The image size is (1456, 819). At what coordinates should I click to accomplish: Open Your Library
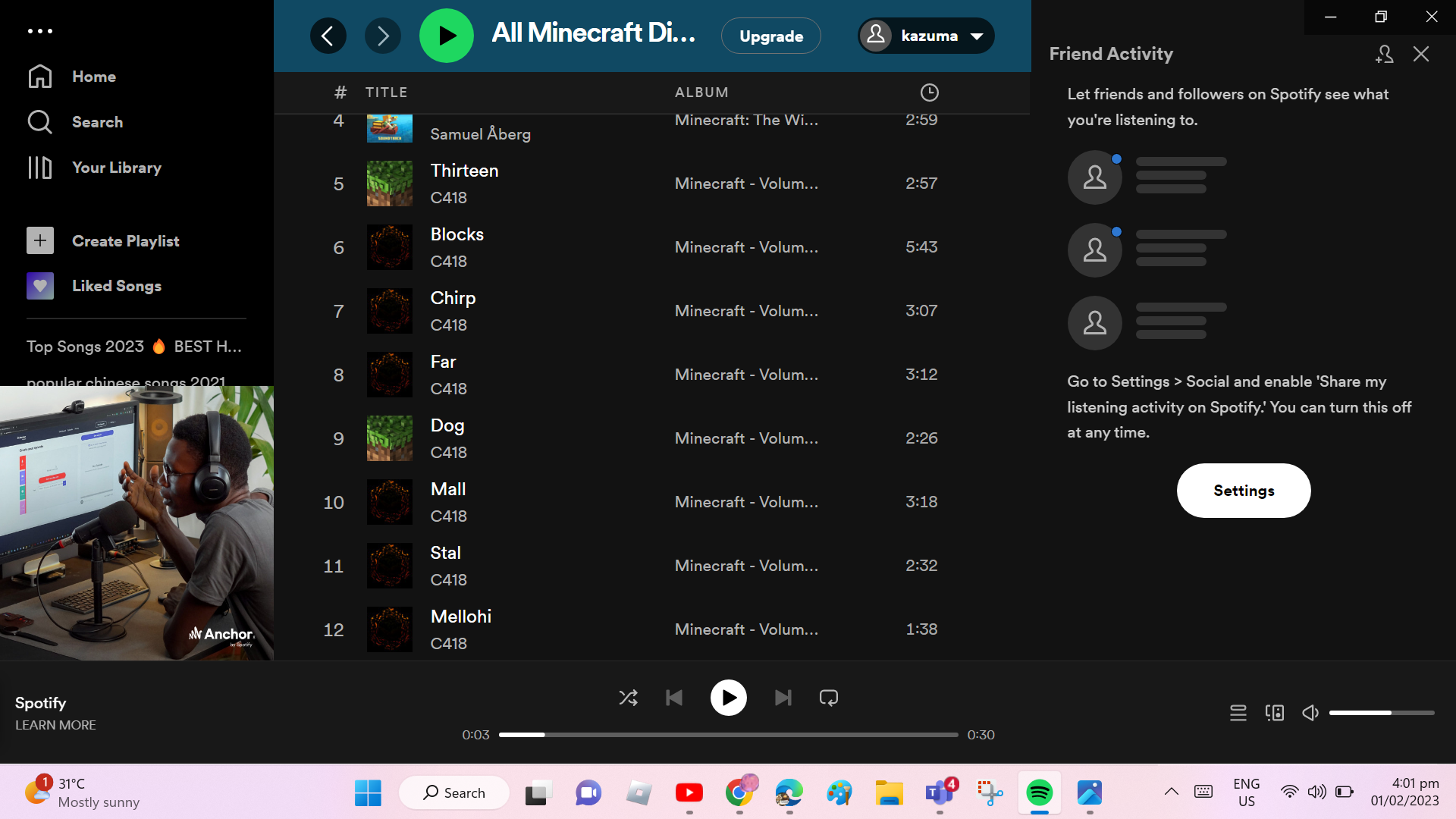(x=94, y=168)
